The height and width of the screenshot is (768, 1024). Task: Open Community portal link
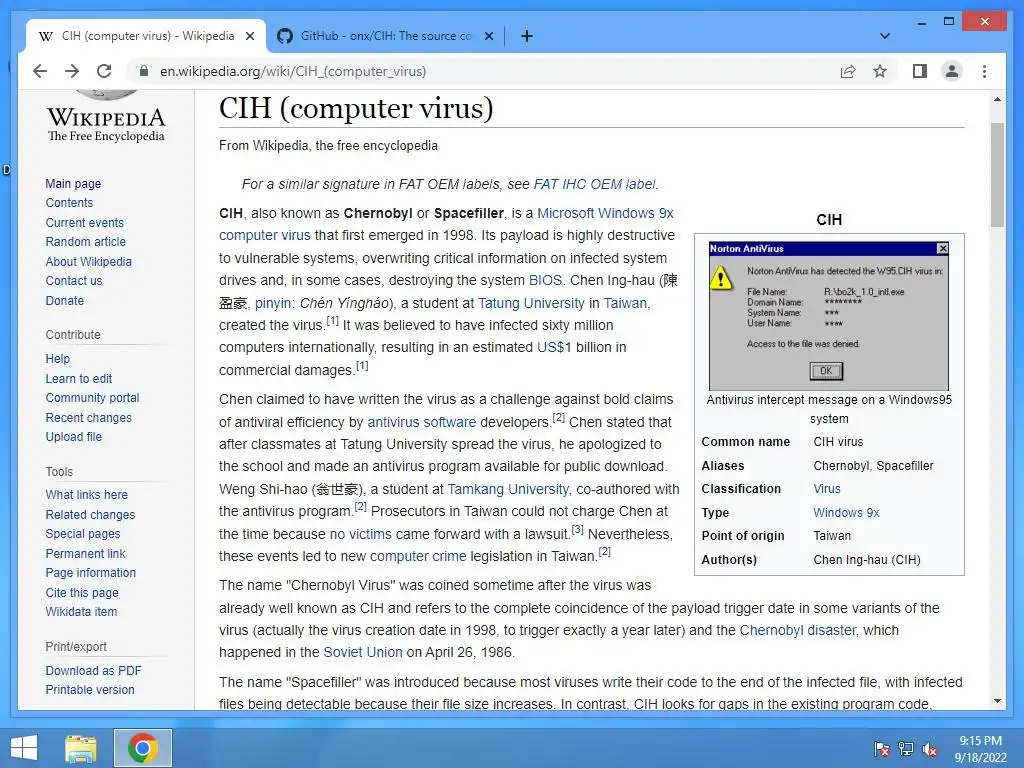[x=92, y=398]
